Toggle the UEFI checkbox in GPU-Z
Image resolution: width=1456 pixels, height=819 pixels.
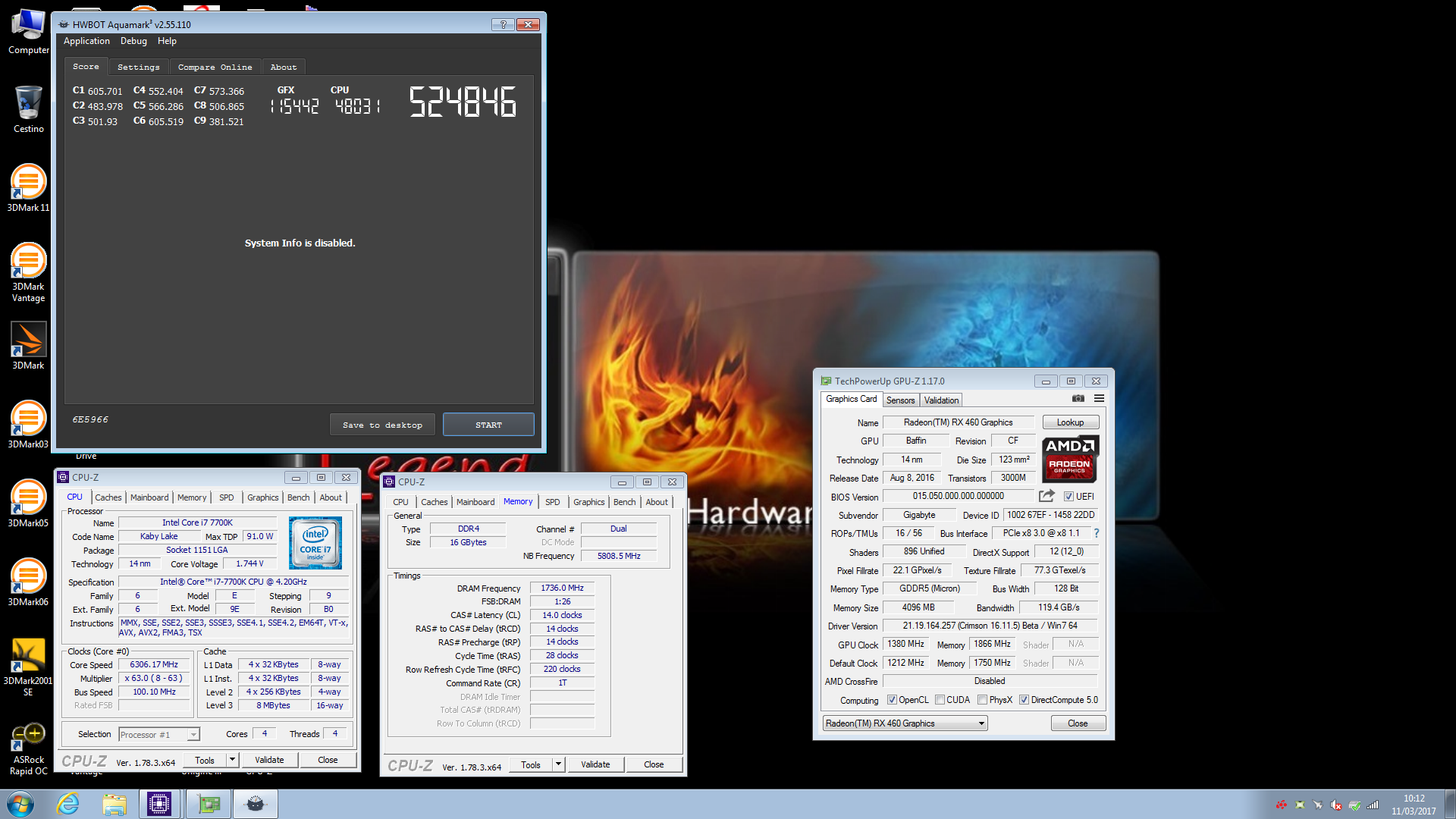1068,497
